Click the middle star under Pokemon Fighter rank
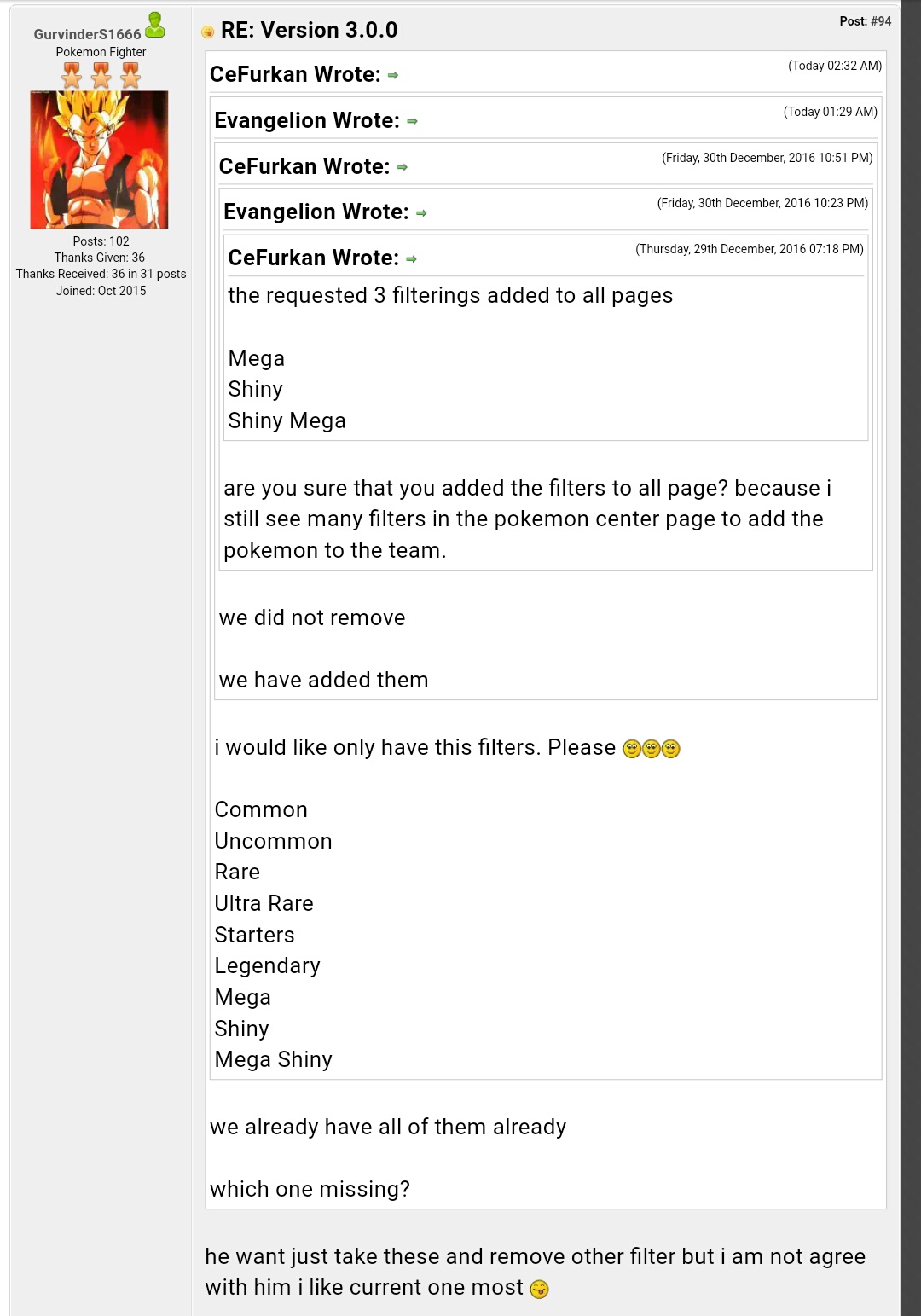 101,77
